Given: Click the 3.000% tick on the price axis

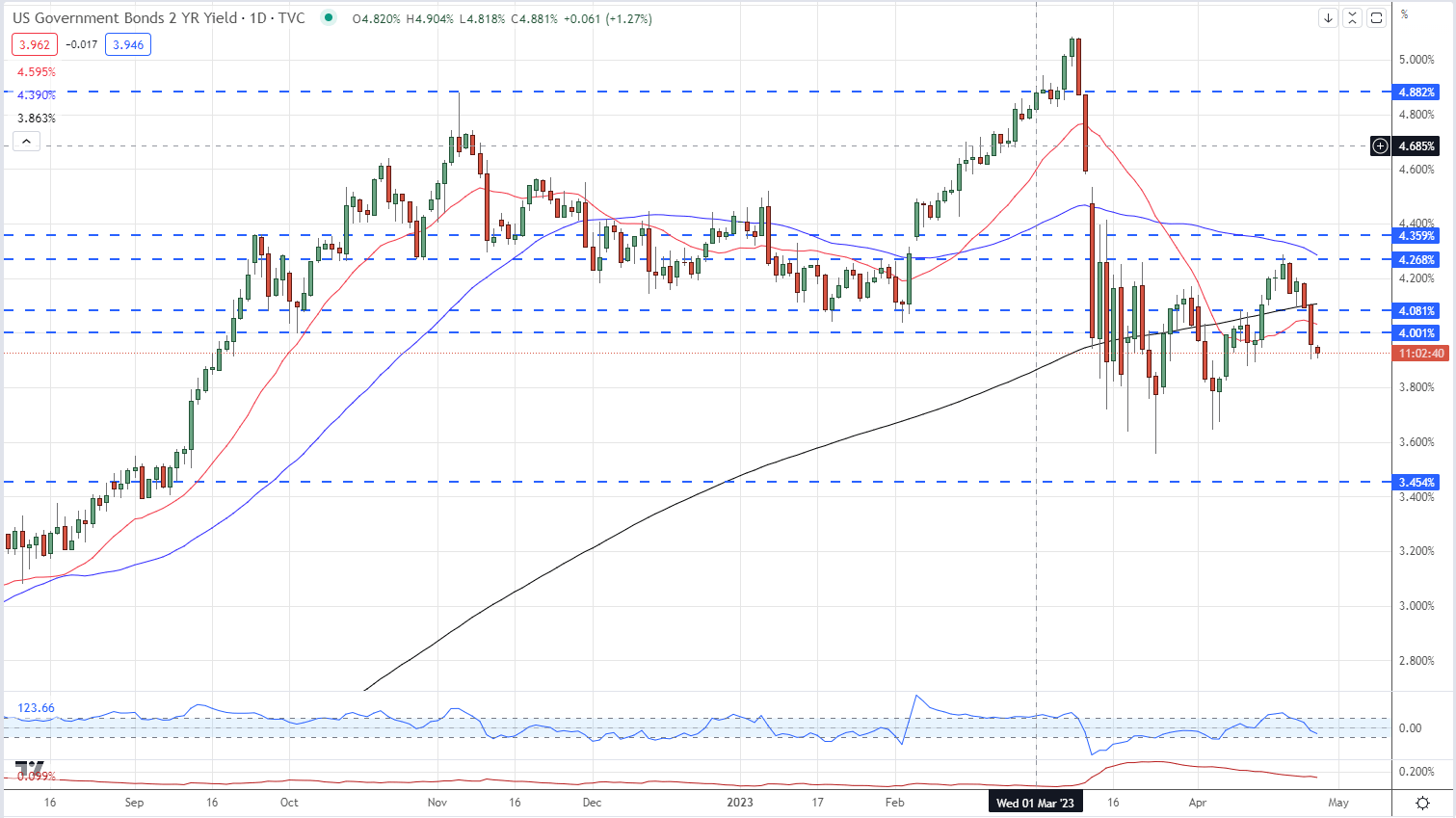Looking at the screenshot, I should point(1416,606).
